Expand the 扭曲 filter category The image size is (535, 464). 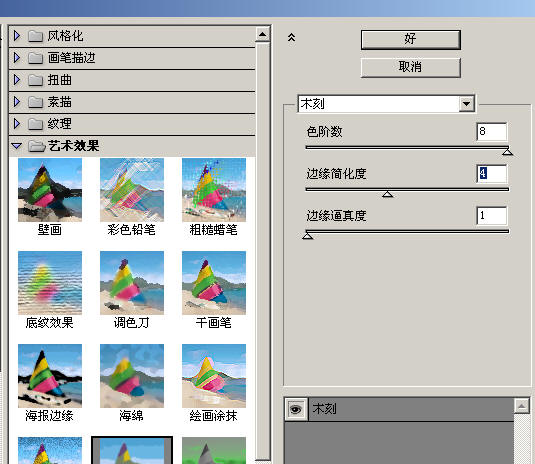(16, 80)
